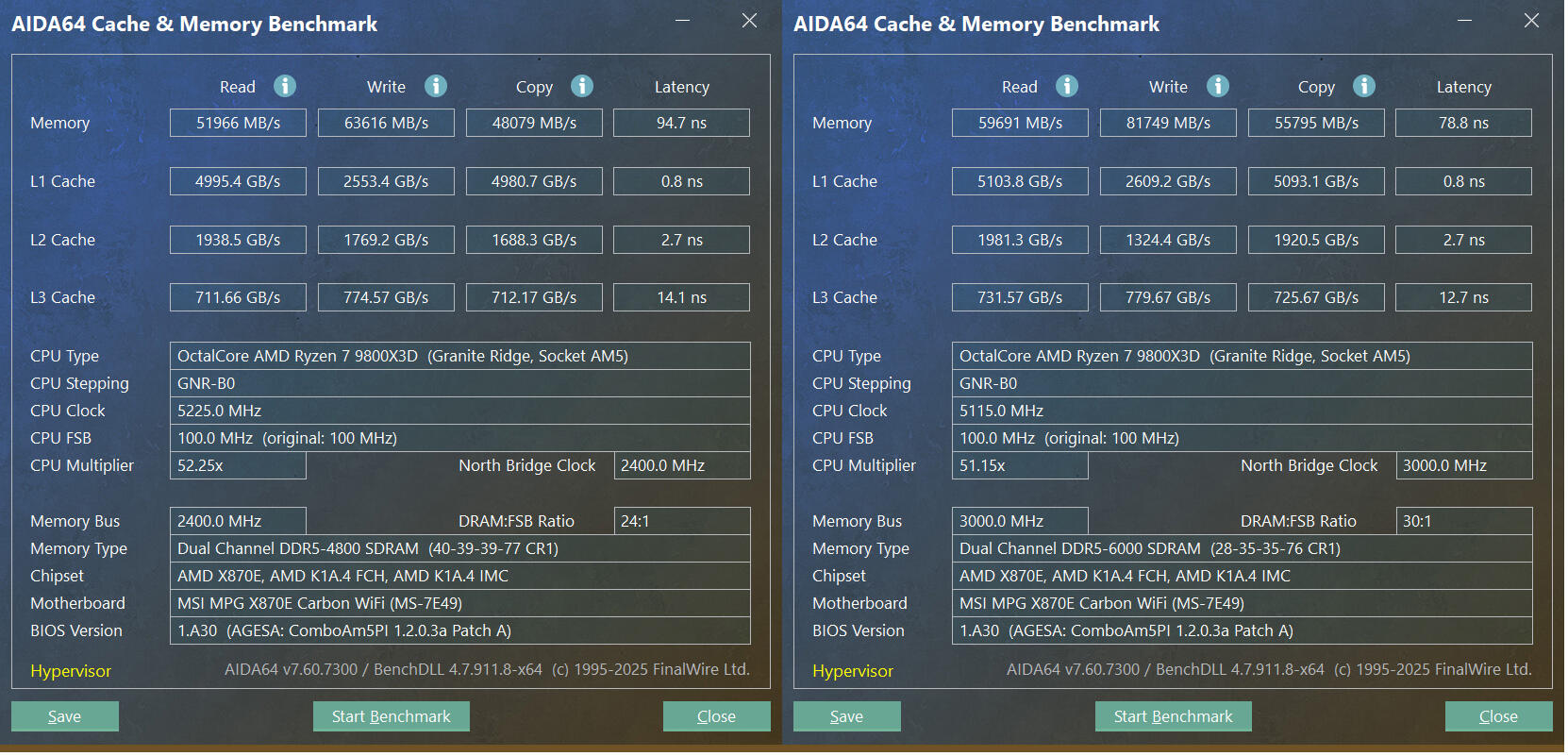
Task: Select Memory Write value 81749 MB/s
Action: point(1168,123)
